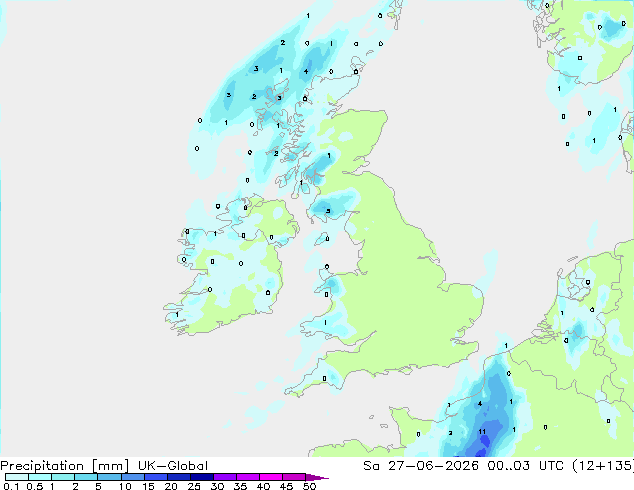634x490 pixels.
Task: Click the legend arrow tip above 50 mm
Action: pyautogui.click(x=317, y=477)
